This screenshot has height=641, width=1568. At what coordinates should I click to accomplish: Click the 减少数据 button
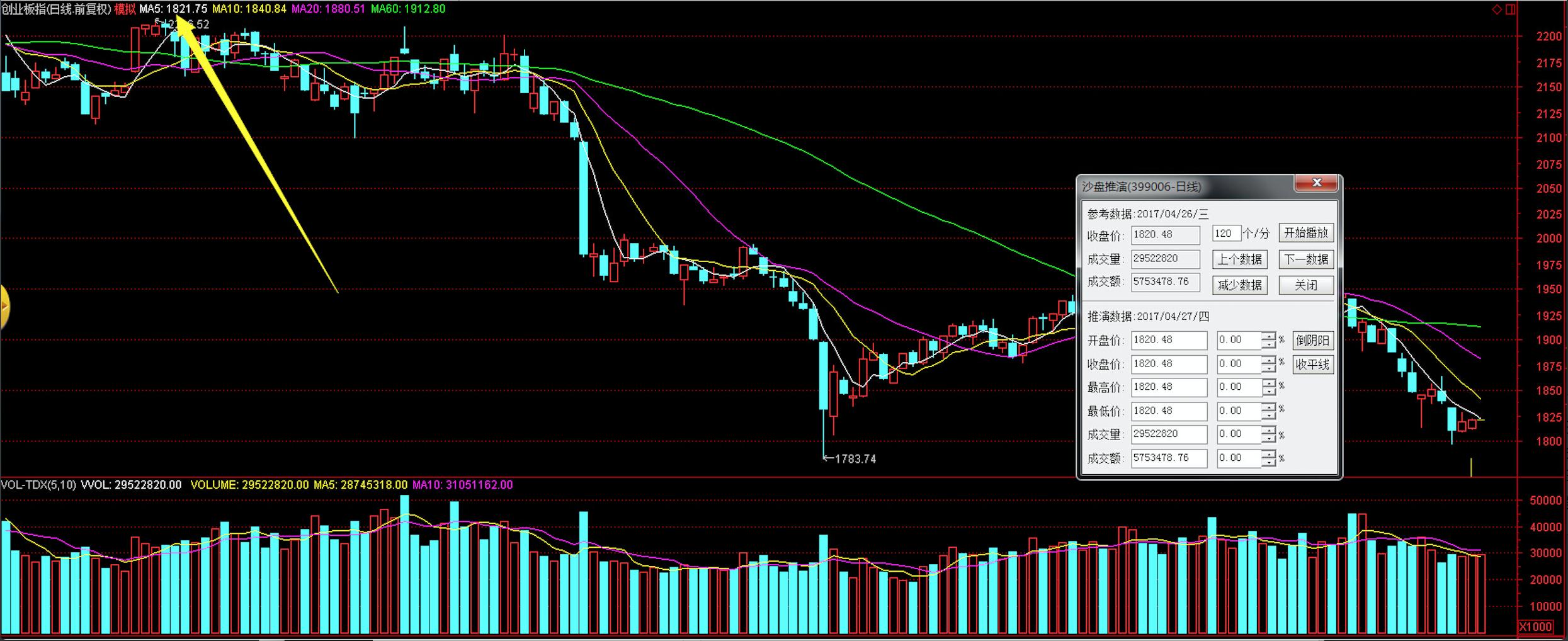coord(1239,285)
